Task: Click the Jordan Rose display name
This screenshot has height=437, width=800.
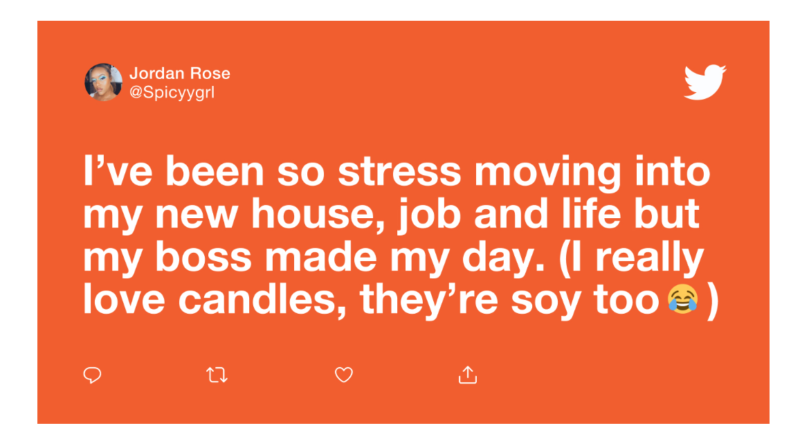Action: [x=180, y=73]
